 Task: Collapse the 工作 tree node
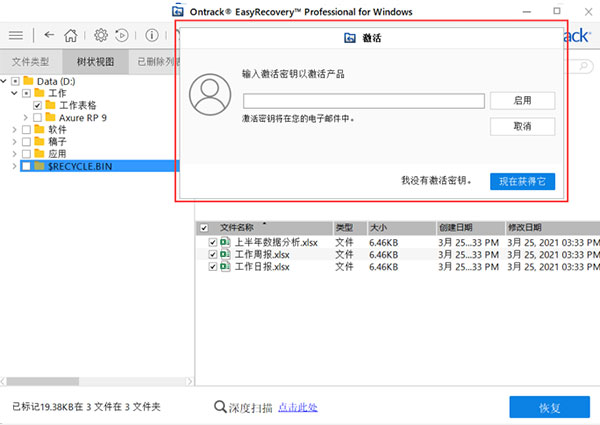pyautogui.click(x=15, y=93)
